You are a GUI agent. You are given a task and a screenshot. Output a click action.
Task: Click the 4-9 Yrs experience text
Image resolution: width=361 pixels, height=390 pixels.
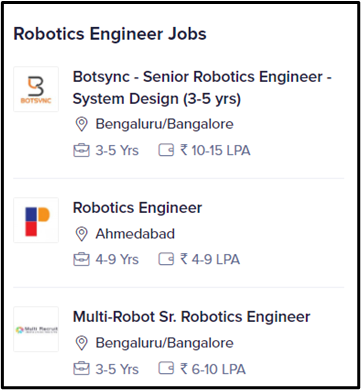117,260
